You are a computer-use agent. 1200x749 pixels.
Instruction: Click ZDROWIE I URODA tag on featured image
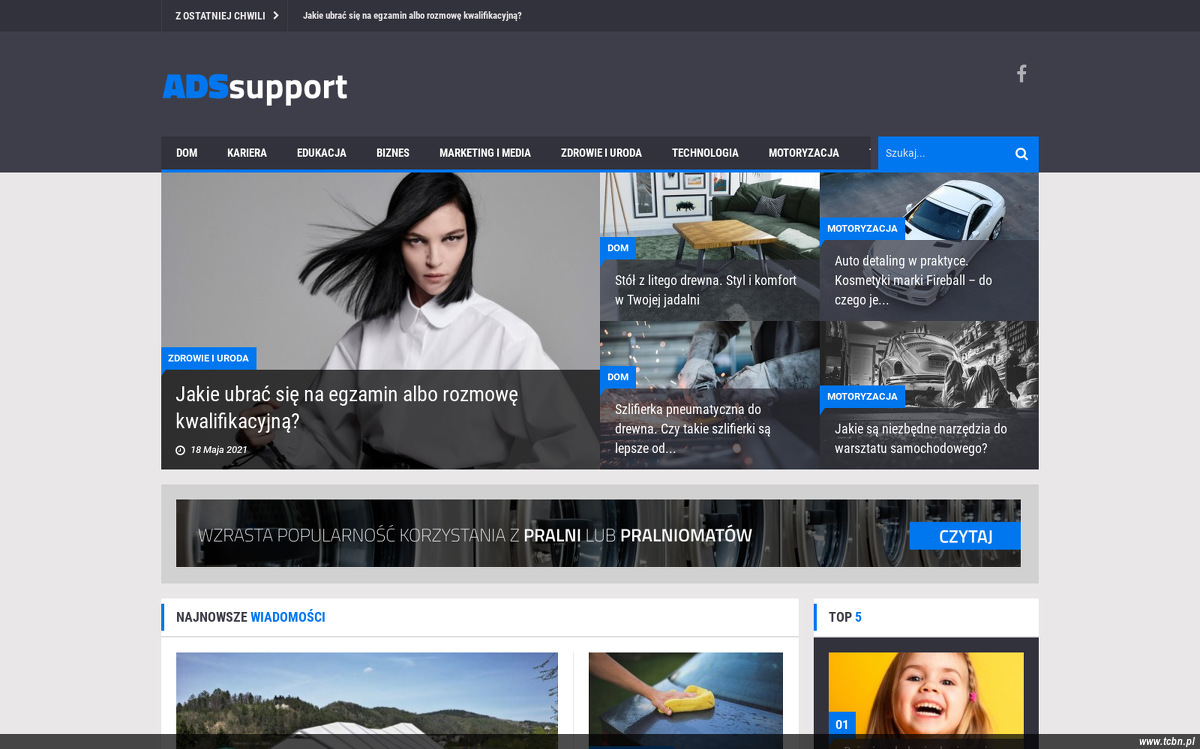pyautogui.click(x=208, y=358)
